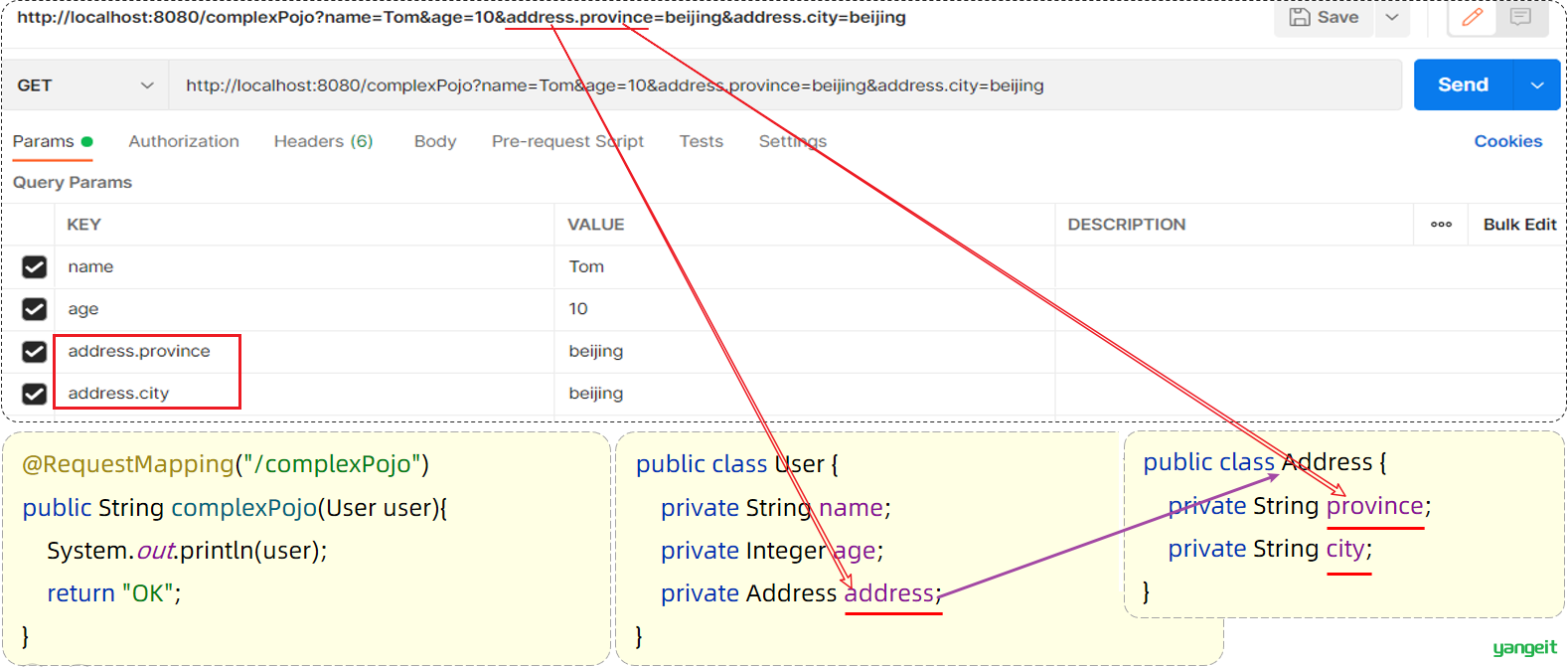
Task: Open the Save options dropdown arrow
Action: 1392,18
